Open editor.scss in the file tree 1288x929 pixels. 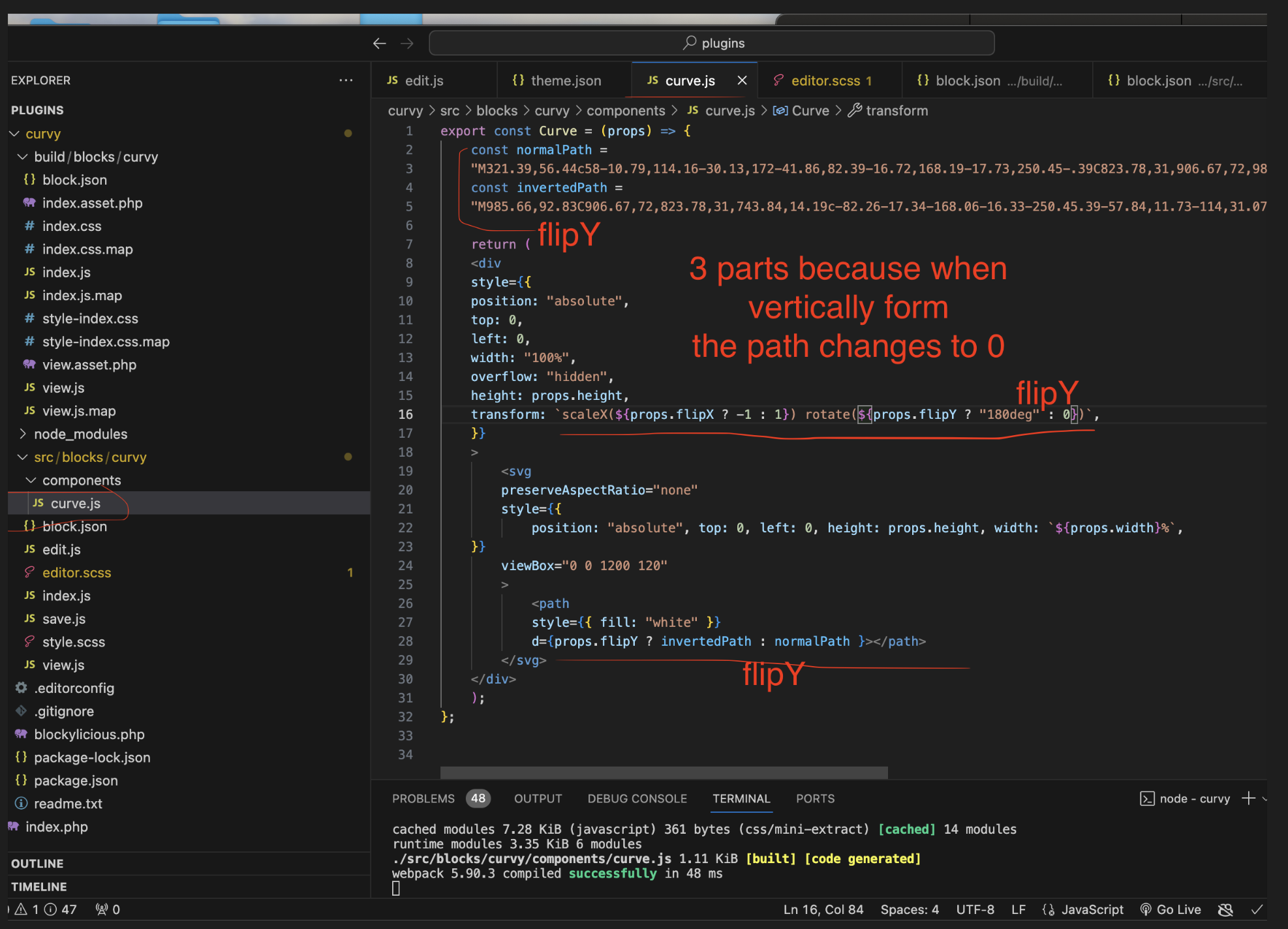77,572
